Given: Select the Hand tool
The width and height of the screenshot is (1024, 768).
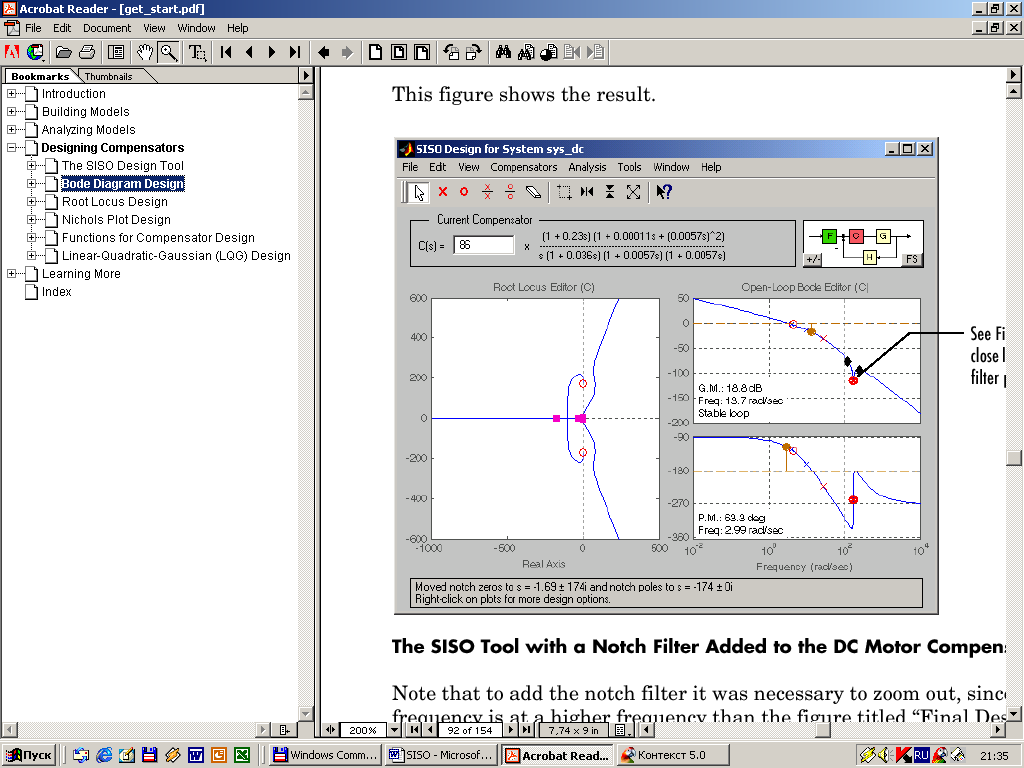Looking at the screenshot, I should (x=146, y=52).
